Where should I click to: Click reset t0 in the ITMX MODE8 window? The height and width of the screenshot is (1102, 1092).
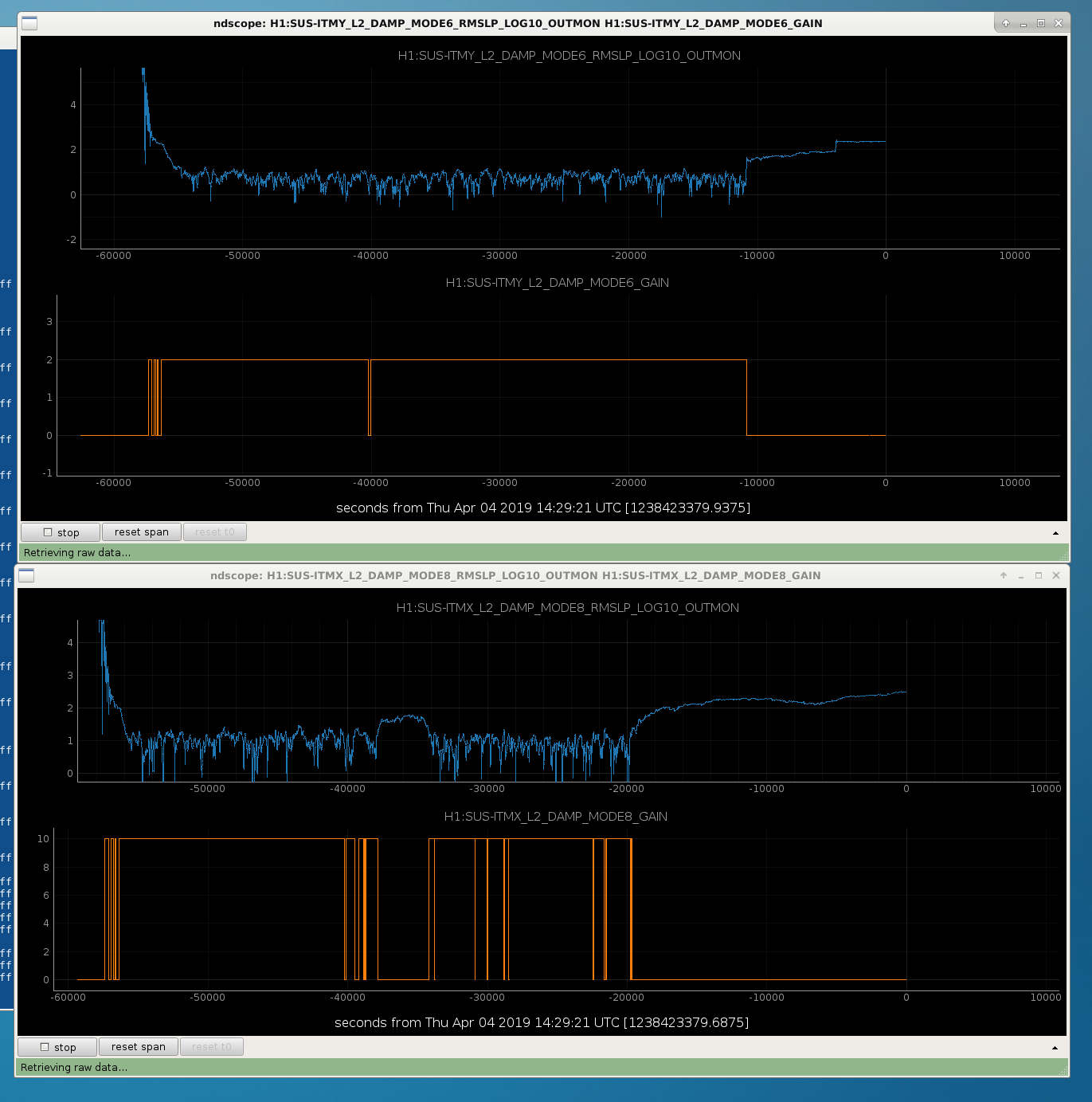[x=212, y=1047]
